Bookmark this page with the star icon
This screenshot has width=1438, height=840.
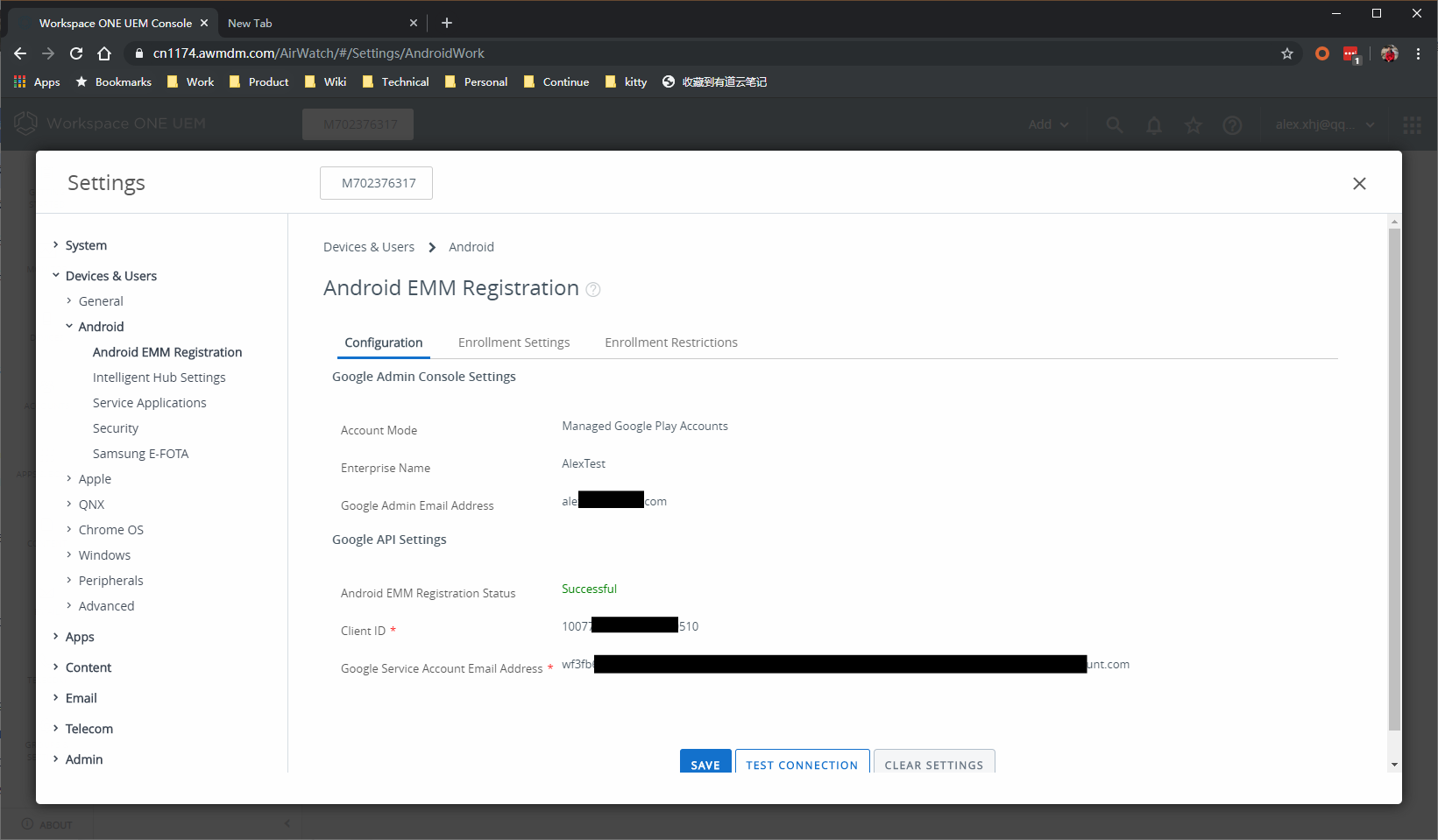tap(1287, 53)
